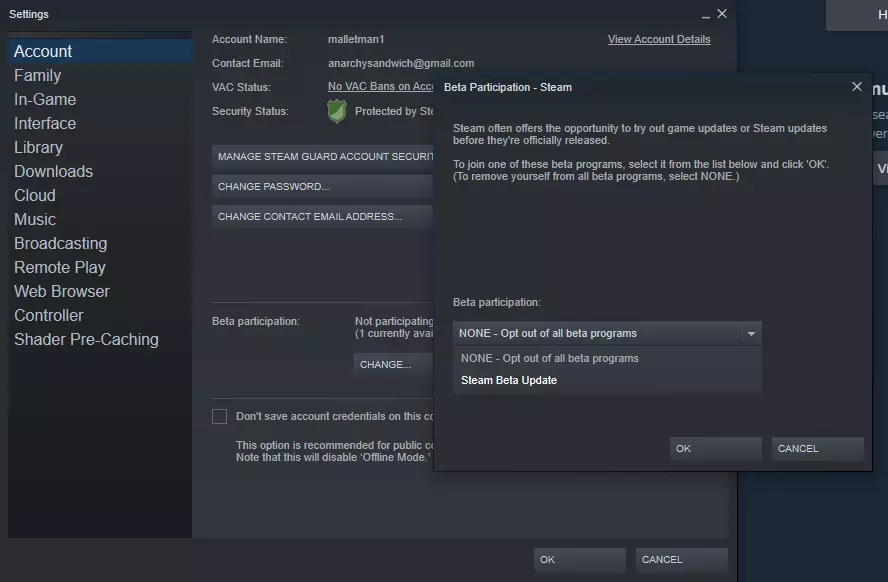Viewport: 888px width, 582px height.
Task: Click the contact email anarchysandwich@gmail.com
Action: coord(401,63)
